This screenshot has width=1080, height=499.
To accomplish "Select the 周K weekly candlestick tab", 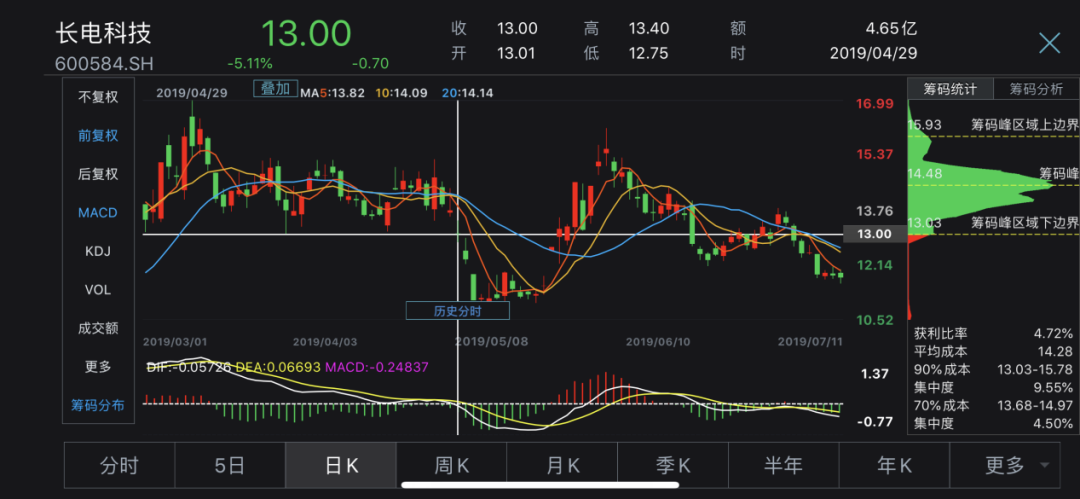I will [x=451, y=465].
